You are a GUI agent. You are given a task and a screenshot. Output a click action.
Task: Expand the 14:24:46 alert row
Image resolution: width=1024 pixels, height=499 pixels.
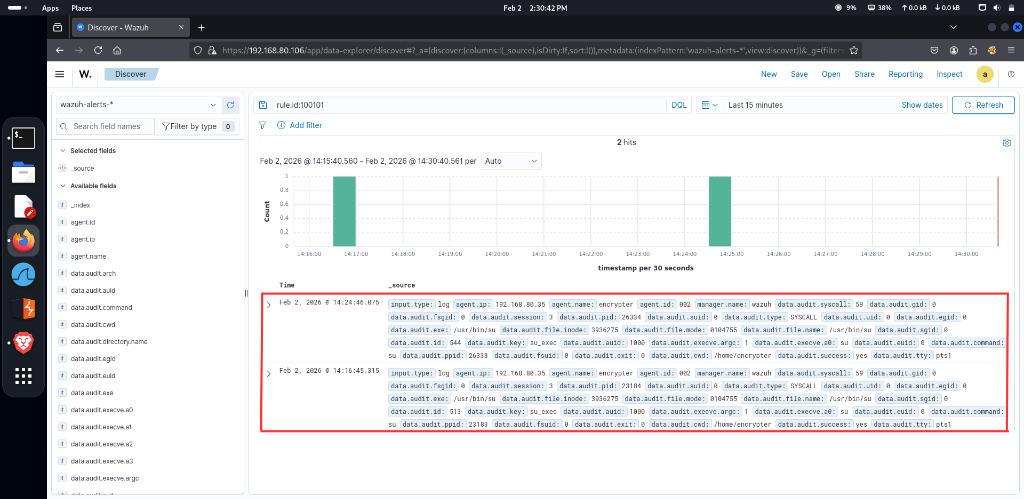[268, 304]
